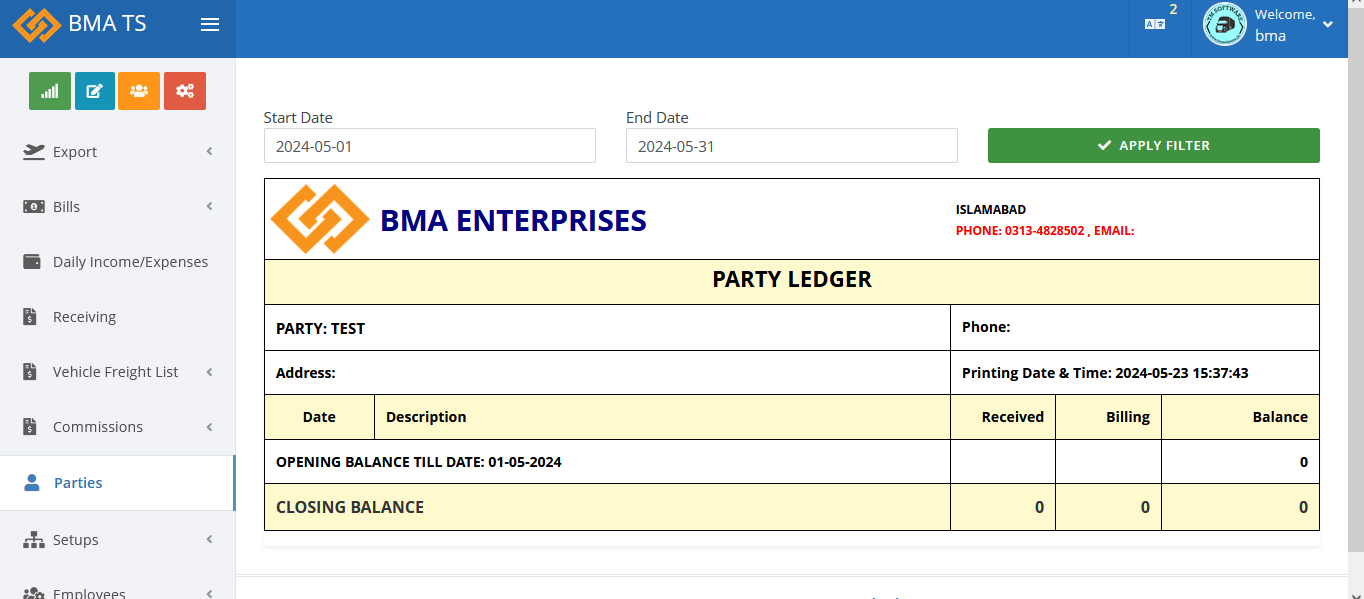Screen dimensions: 1364x599
Task: Click the Apply Filter button
Action: tap(1153, 146)
